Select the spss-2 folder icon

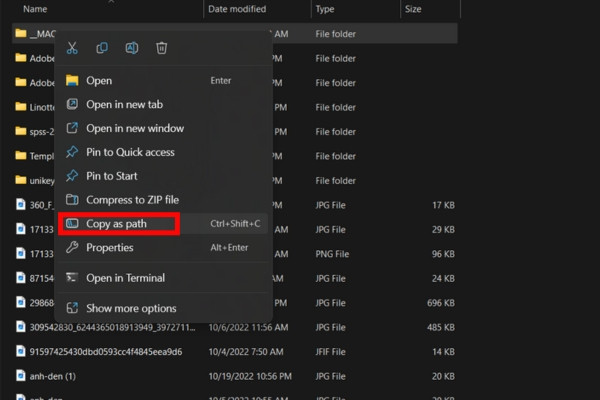(21, 131)
